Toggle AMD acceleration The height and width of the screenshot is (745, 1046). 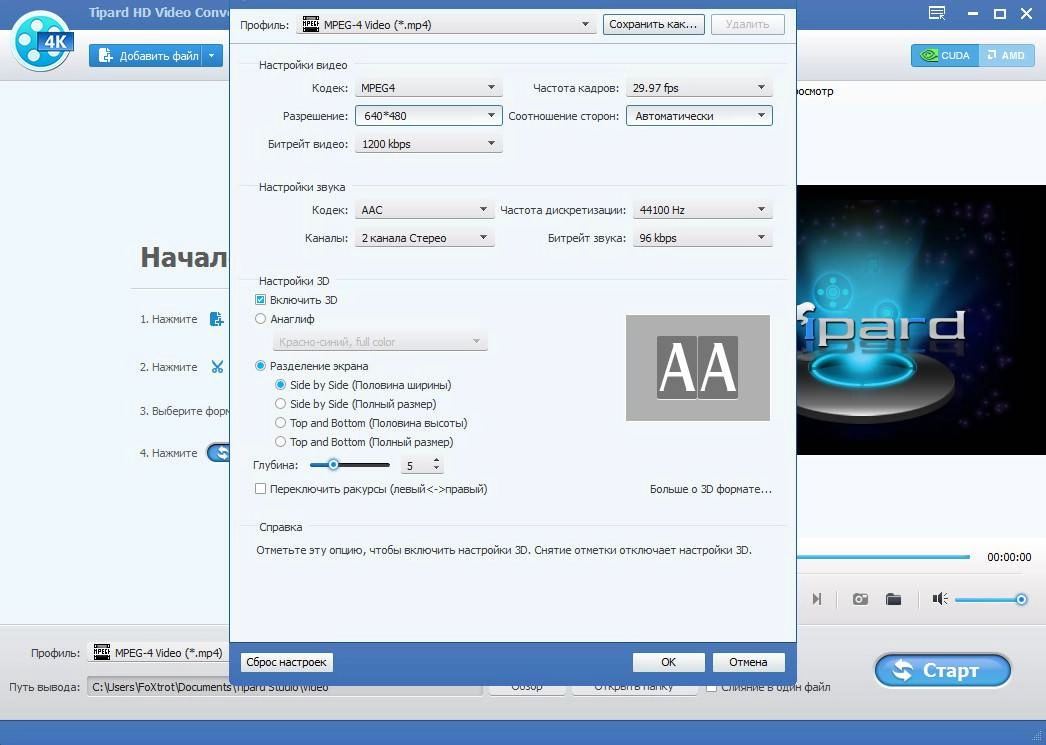1007,55
